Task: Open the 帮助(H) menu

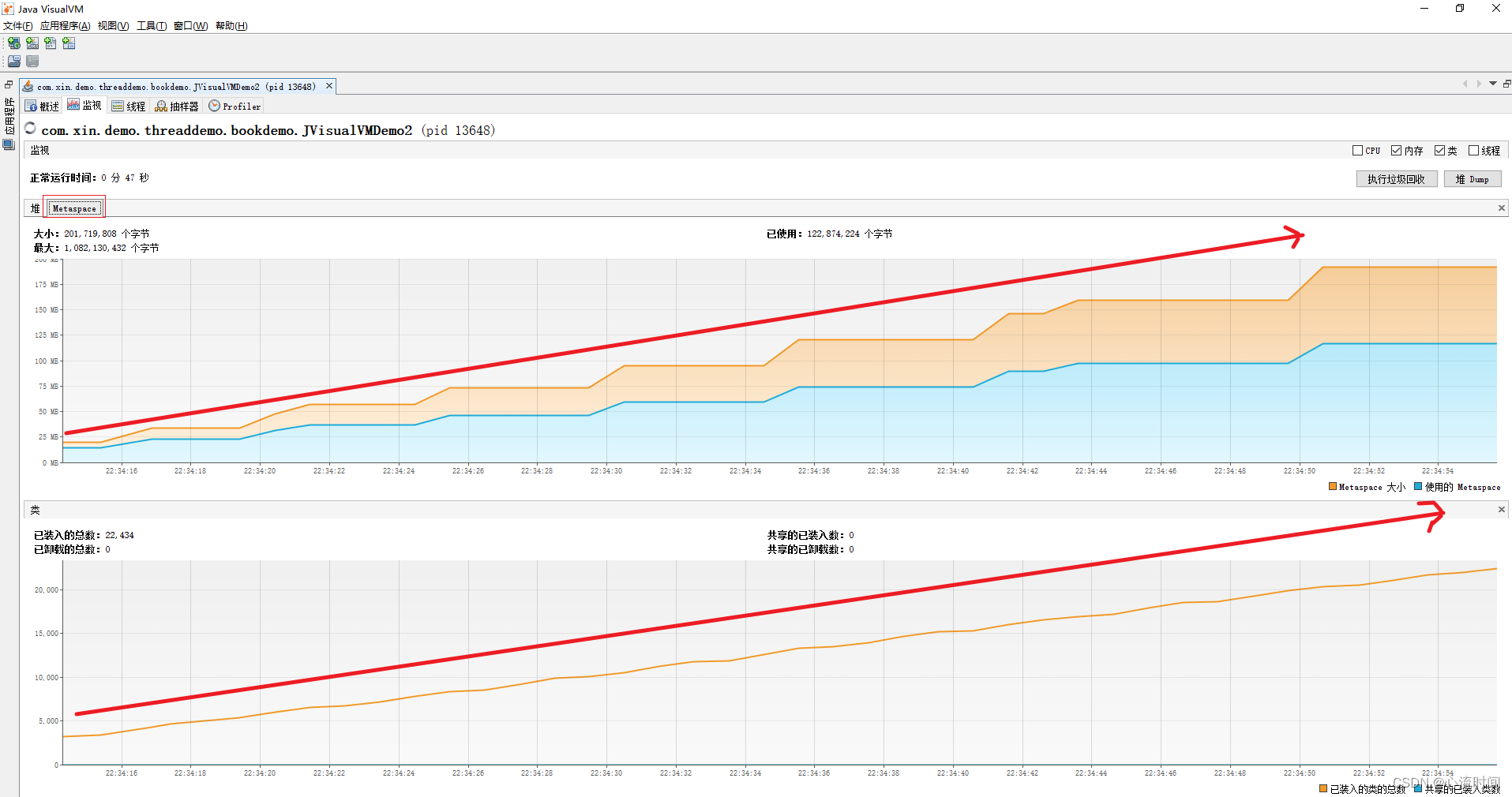Action: pos(231,26)
